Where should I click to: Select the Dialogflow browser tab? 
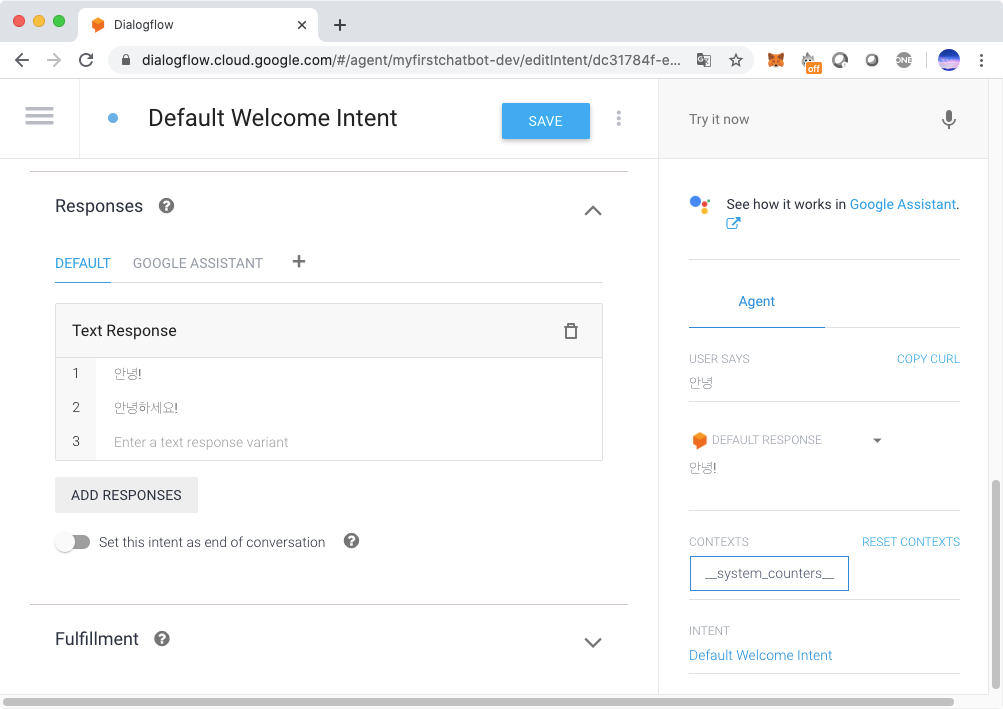pos(198,25)
